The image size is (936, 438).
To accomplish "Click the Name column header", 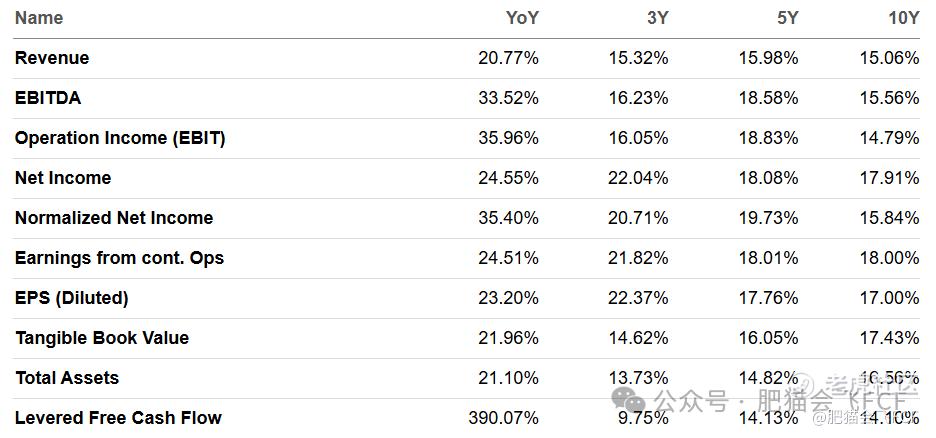I will [39, 18].
